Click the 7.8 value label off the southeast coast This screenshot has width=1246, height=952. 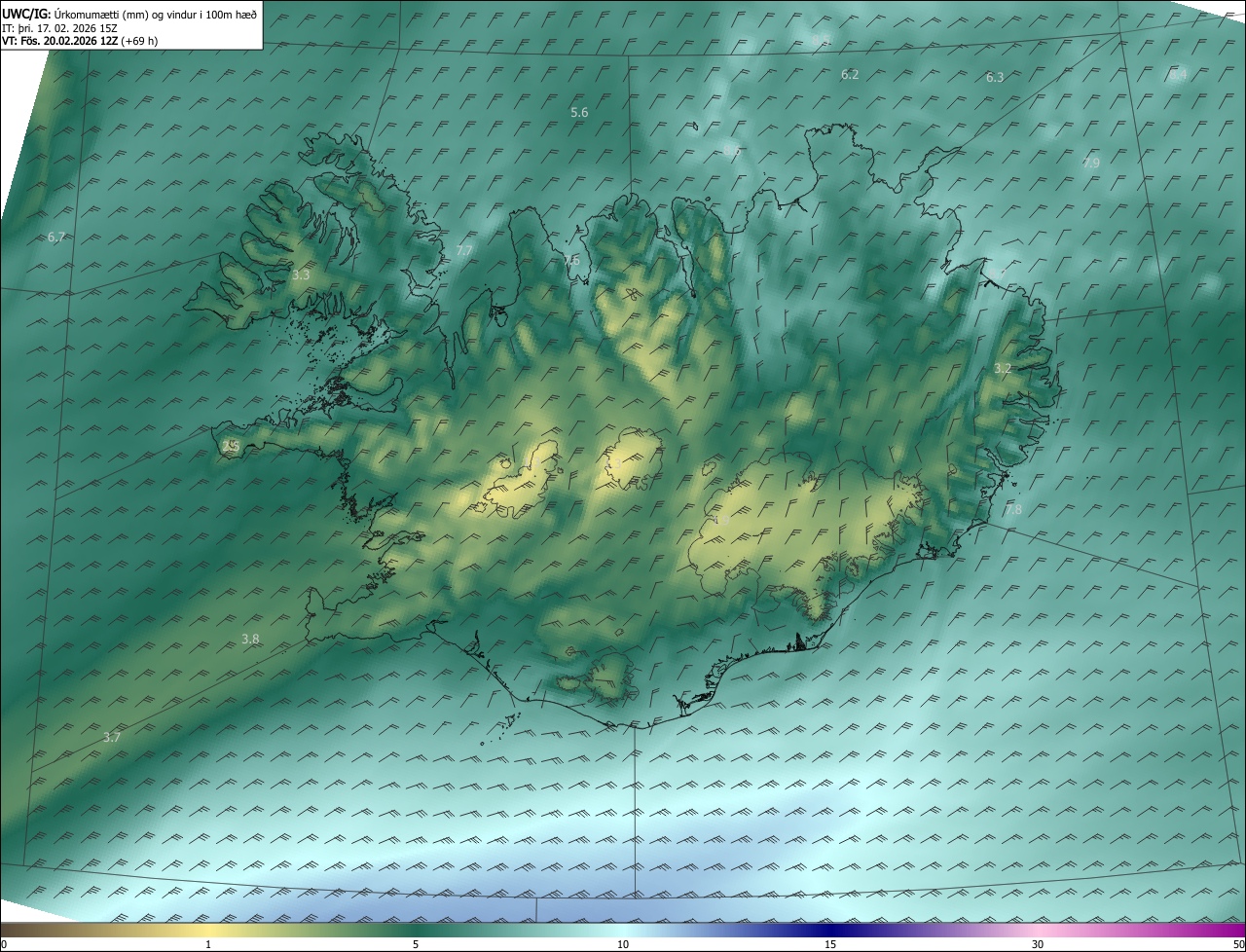[x=1013, y=510]
